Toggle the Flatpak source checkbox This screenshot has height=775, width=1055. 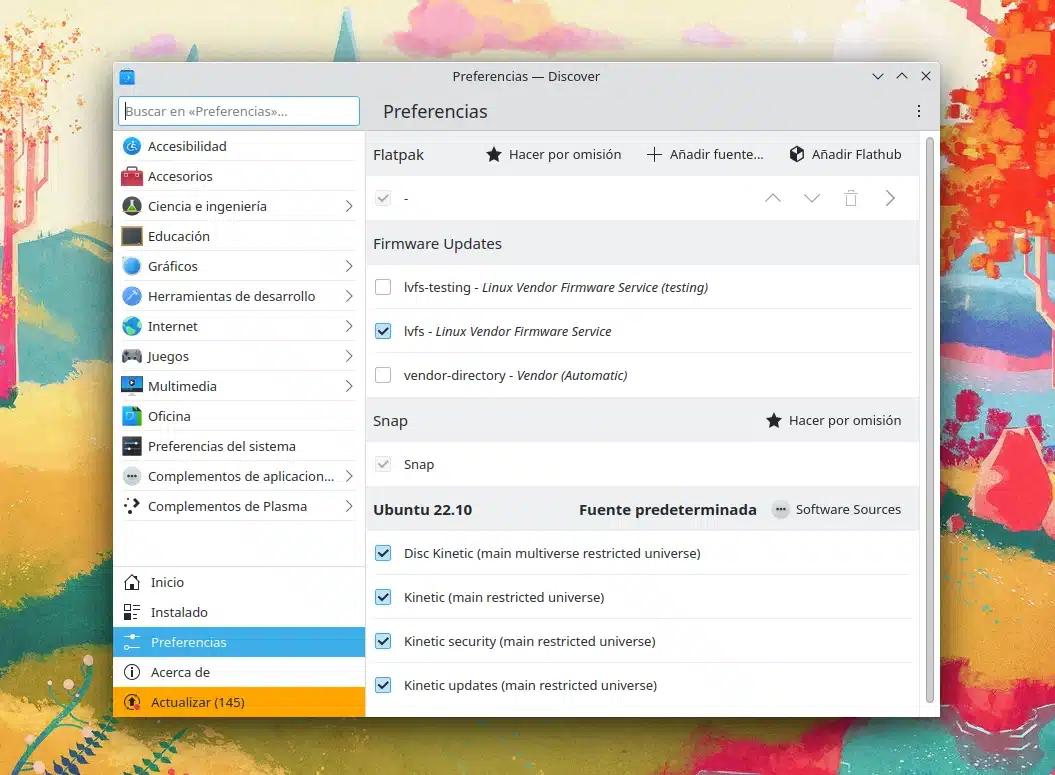point(383,198)
